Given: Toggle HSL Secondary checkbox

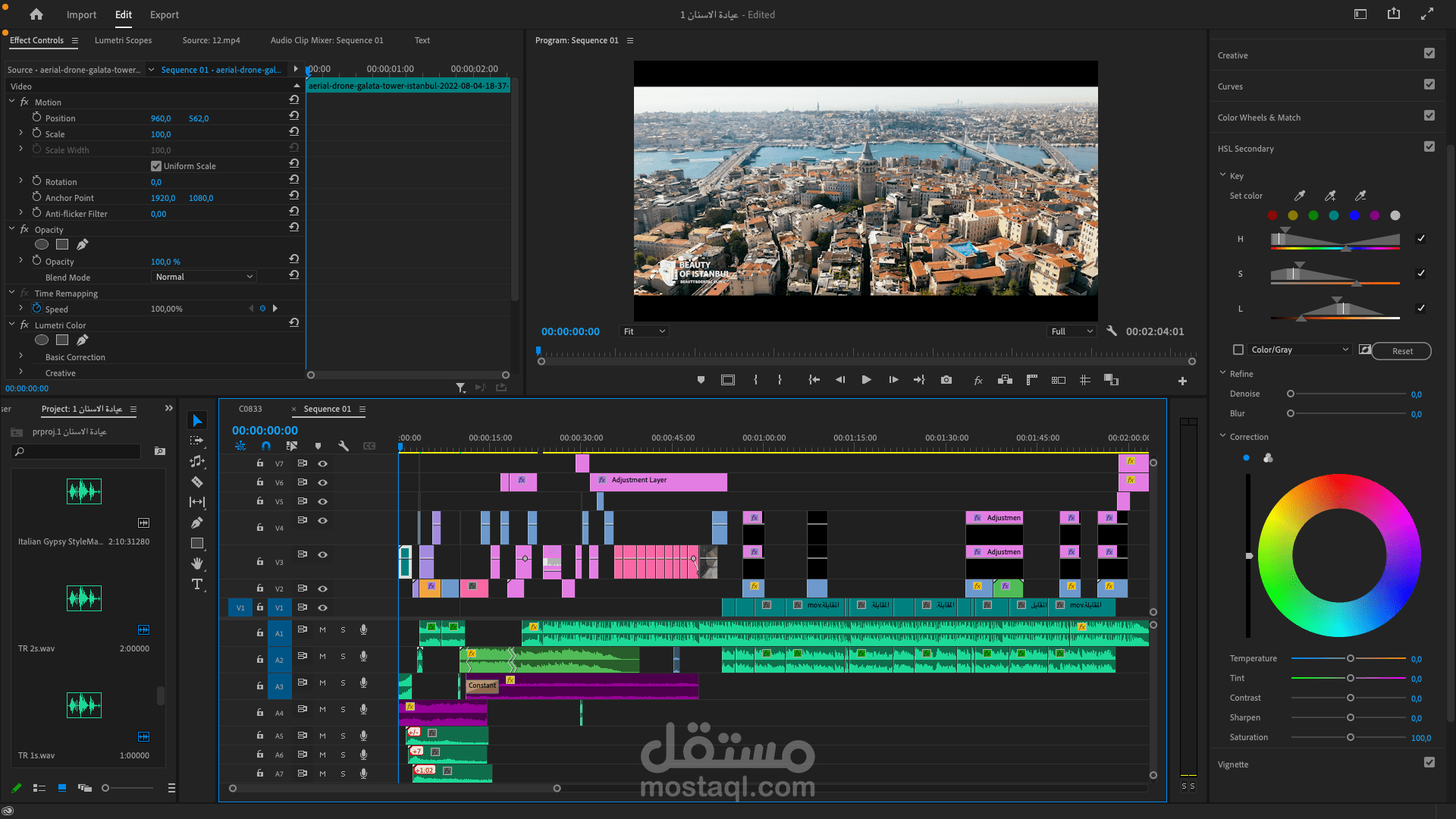Looking at the screenshot, I should pos(1429,146).
